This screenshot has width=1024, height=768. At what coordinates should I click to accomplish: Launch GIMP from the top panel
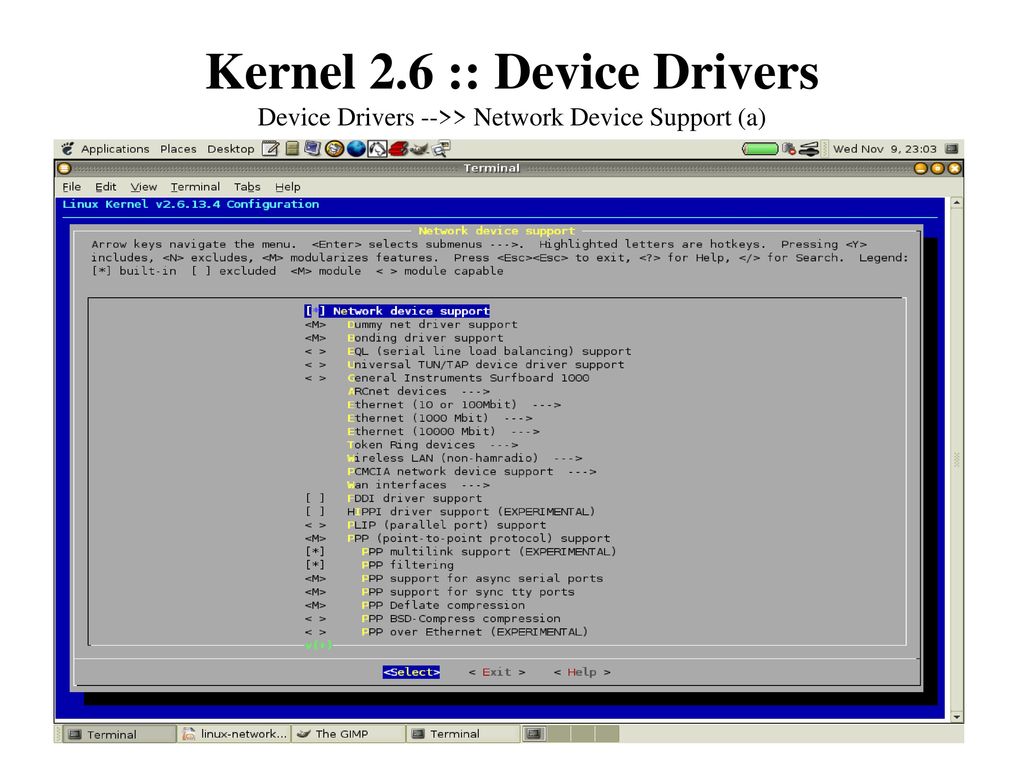tap(419, 150)
